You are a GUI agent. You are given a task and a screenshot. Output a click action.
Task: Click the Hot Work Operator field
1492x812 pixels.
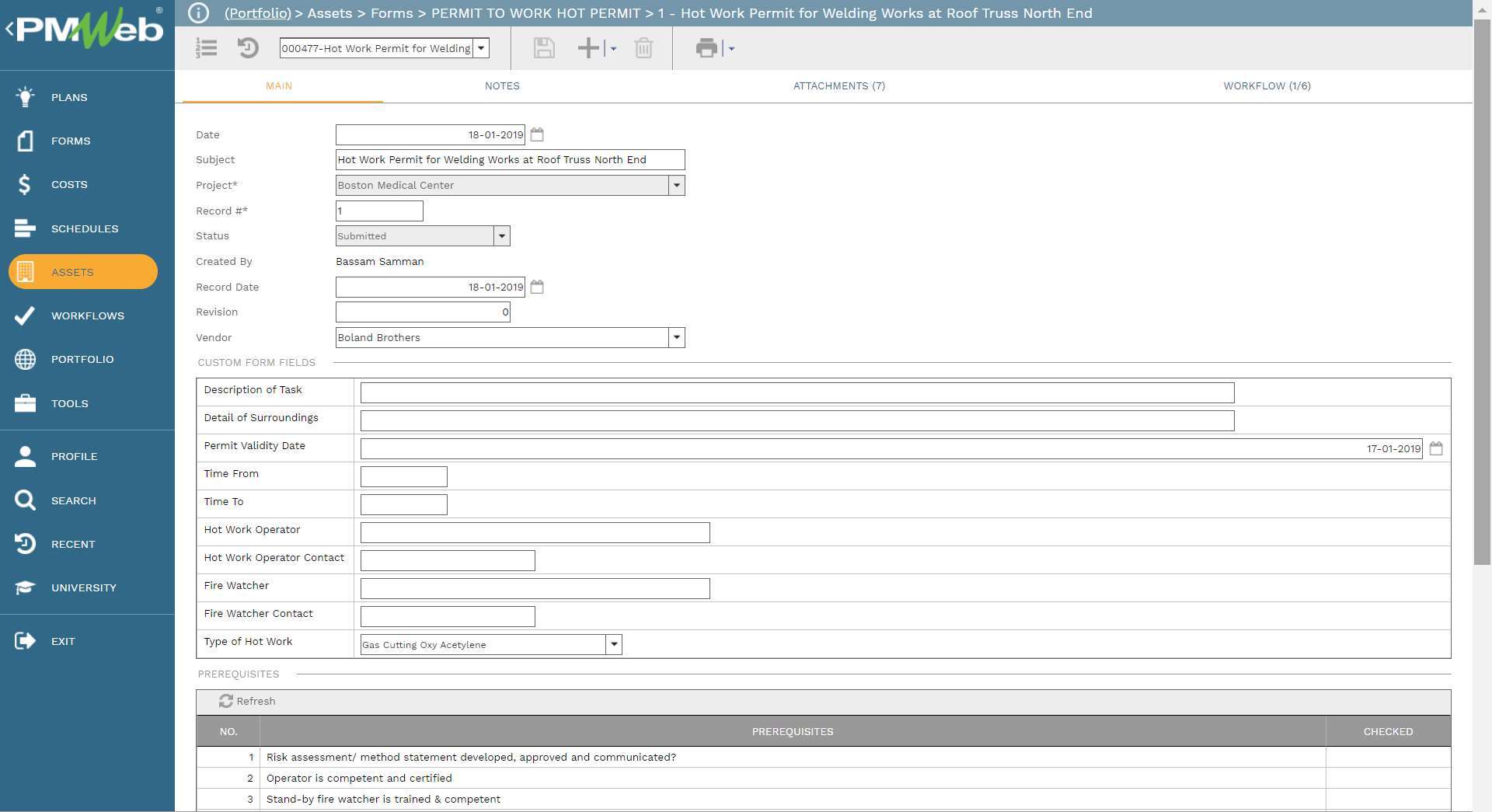535,532
